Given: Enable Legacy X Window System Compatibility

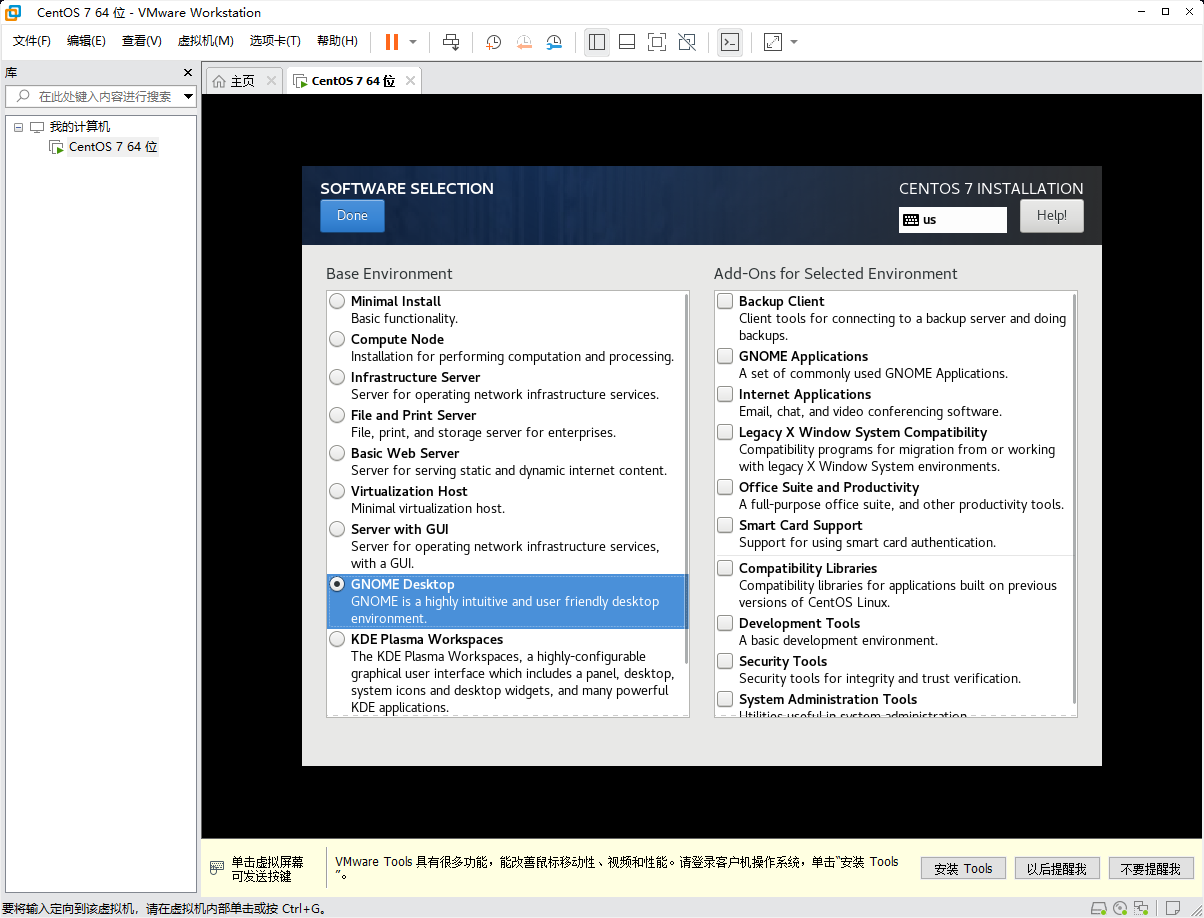Looking at the screenshot, I should 725,432.
